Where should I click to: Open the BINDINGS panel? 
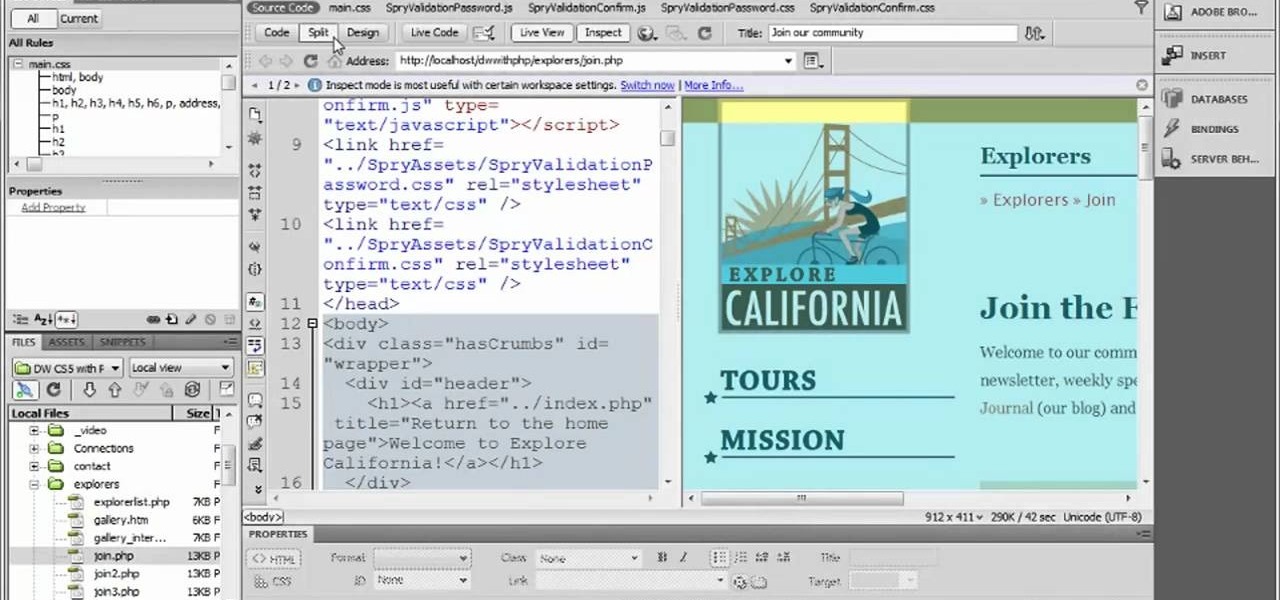coord(1214,129)
